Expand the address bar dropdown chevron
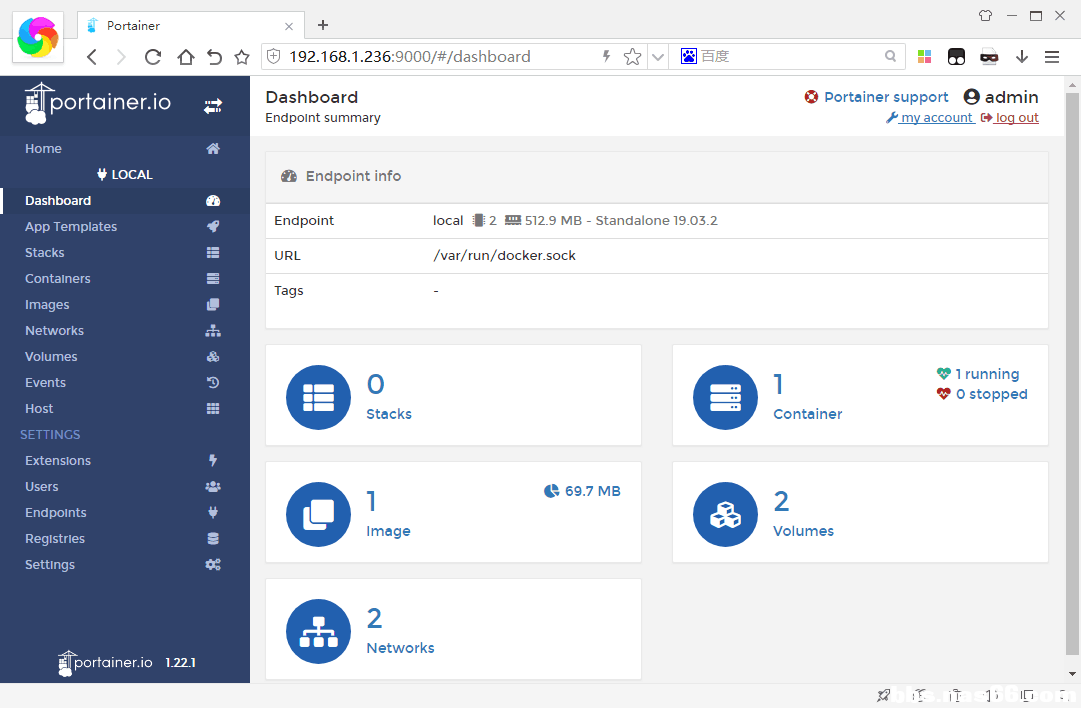This screenshot has width=1081, height=708. coord(657,57)
